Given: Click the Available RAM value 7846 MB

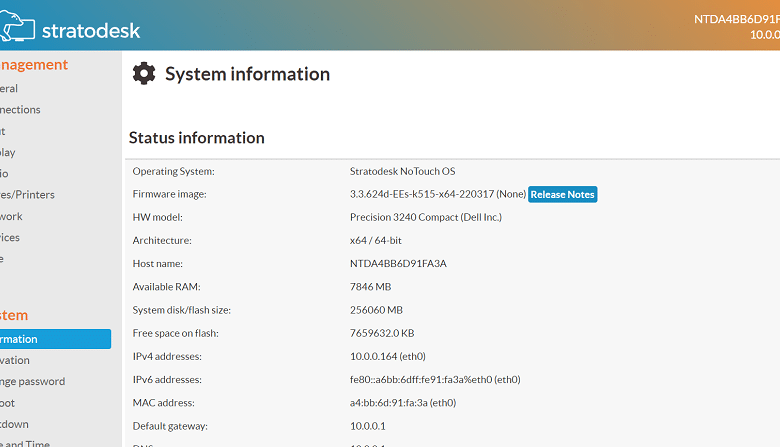Looking at the screenshot, I should coord(370,287).
